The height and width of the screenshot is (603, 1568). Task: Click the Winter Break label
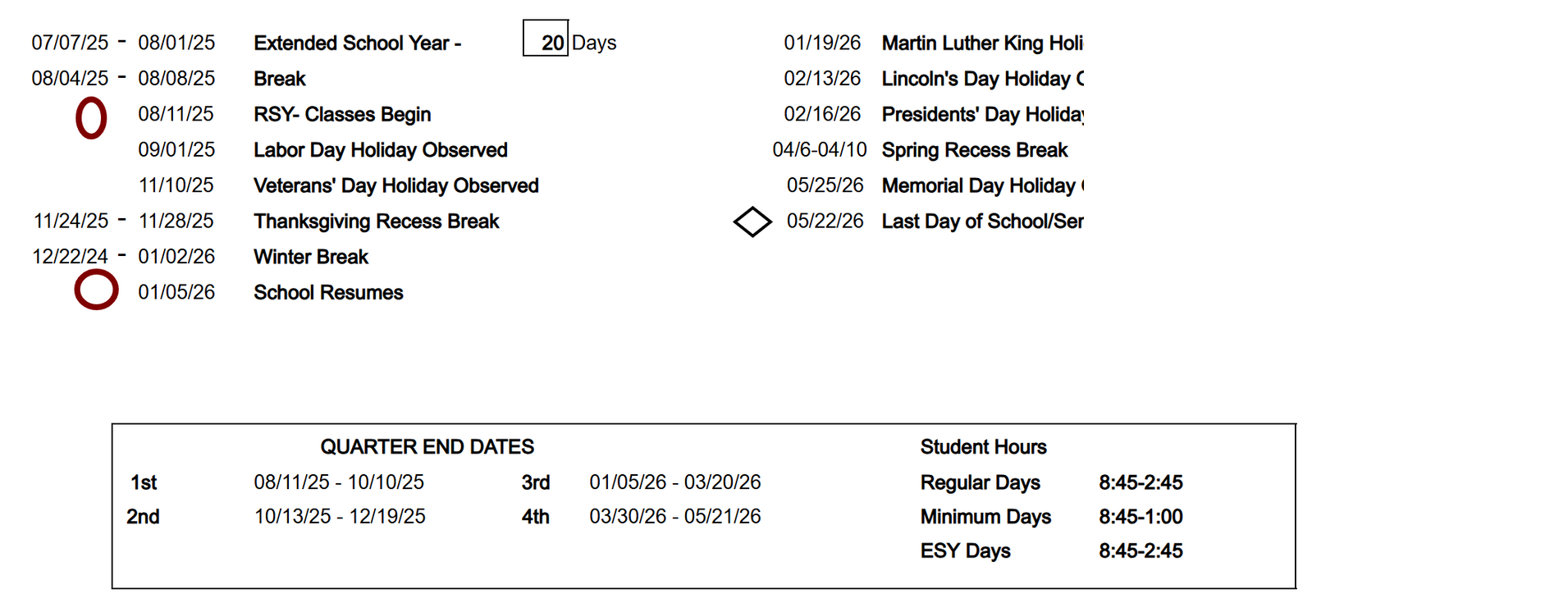311,257
